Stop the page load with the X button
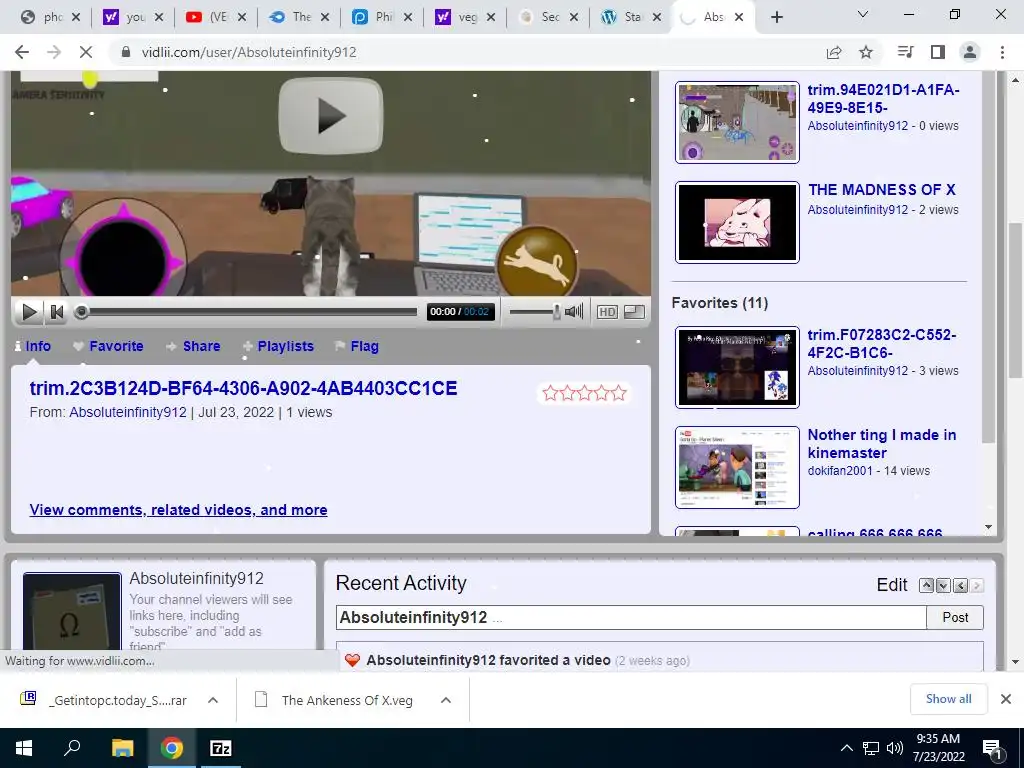The width and height of the screenshot is (1024, 768). pos(86,52)
